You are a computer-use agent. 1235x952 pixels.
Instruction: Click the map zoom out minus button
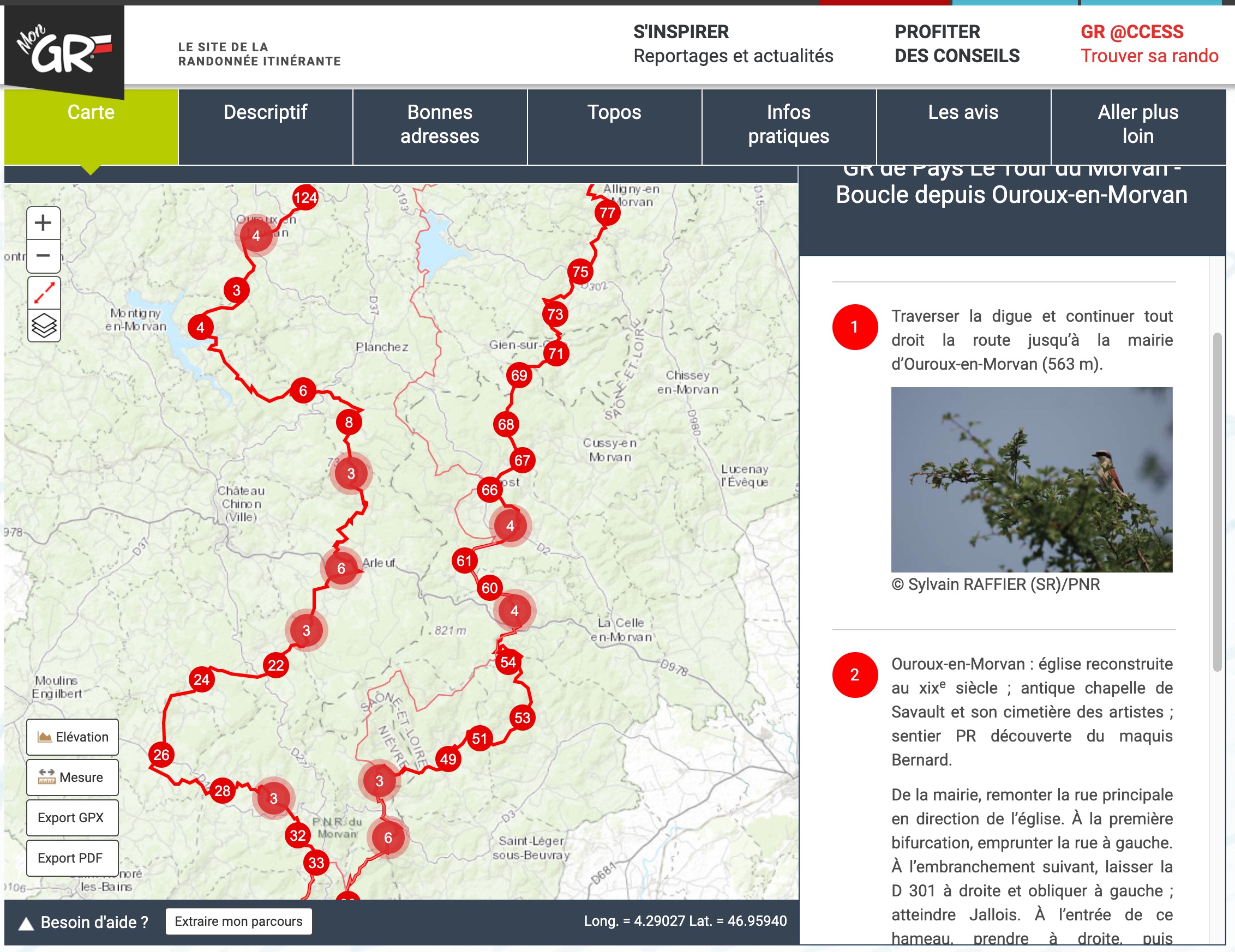[44, 256]
